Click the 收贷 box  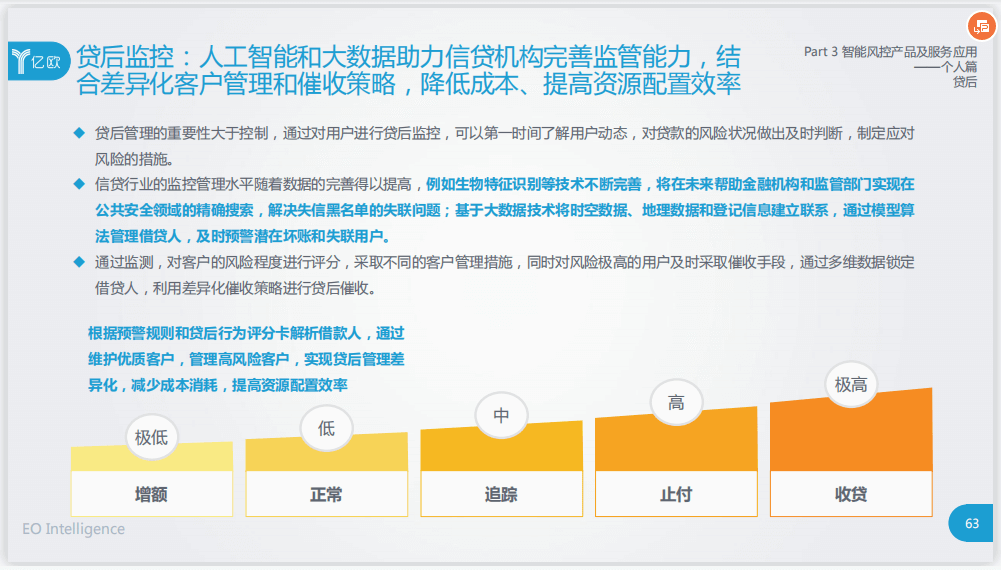[851, 493]
